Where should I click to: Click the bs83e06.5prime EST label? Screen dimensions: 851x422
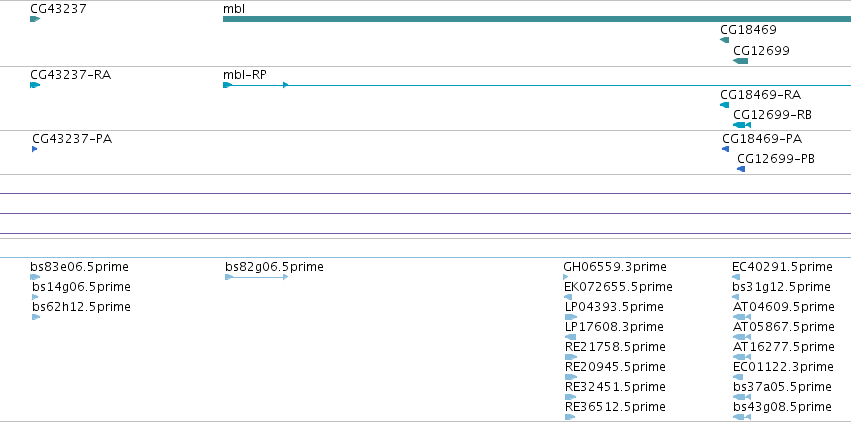[x=80, y=267]
